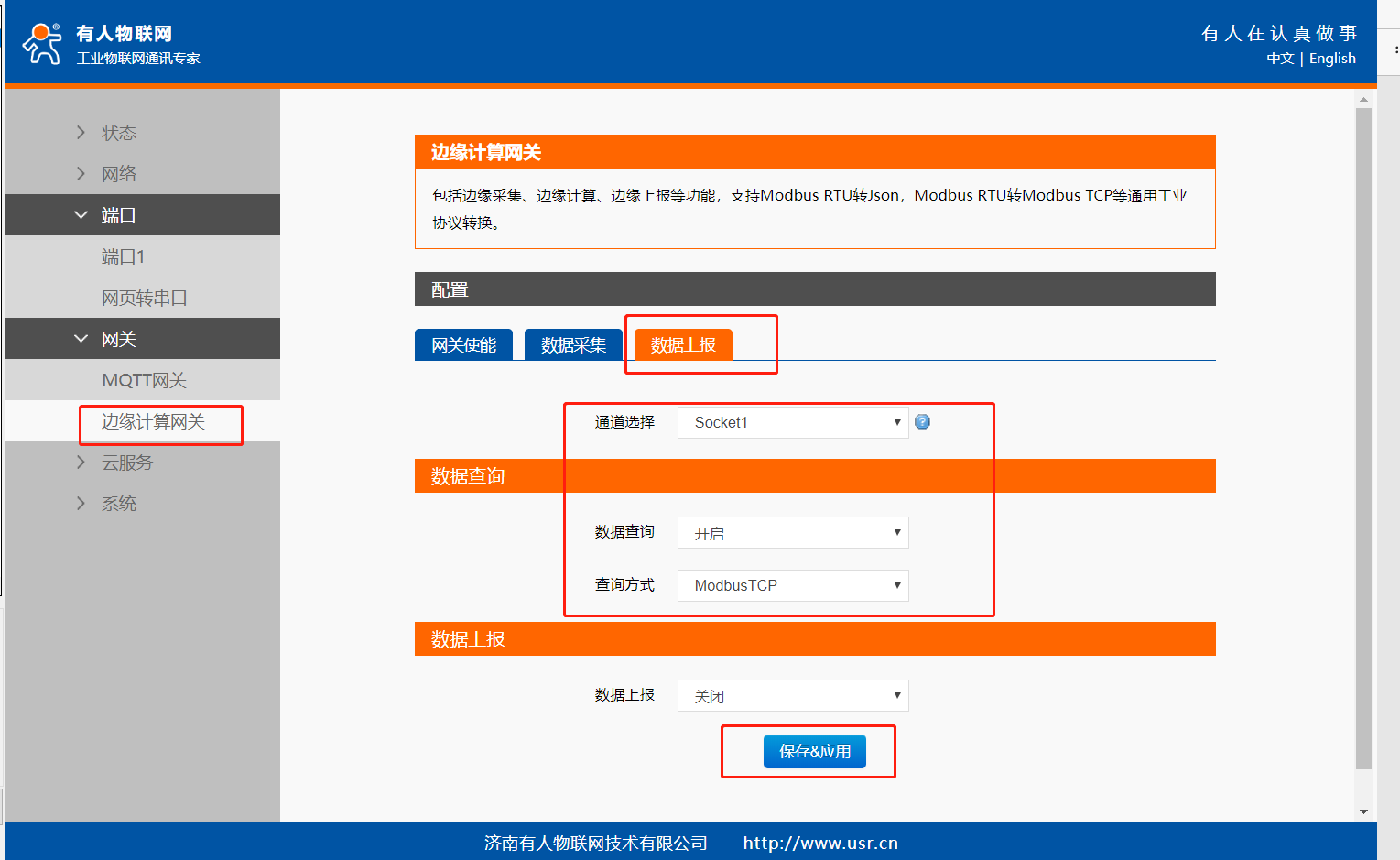The height and width of the screenshot is (860, 1400).
Task: Open the 端口1 settings page
Action: [x=123, y=256]
